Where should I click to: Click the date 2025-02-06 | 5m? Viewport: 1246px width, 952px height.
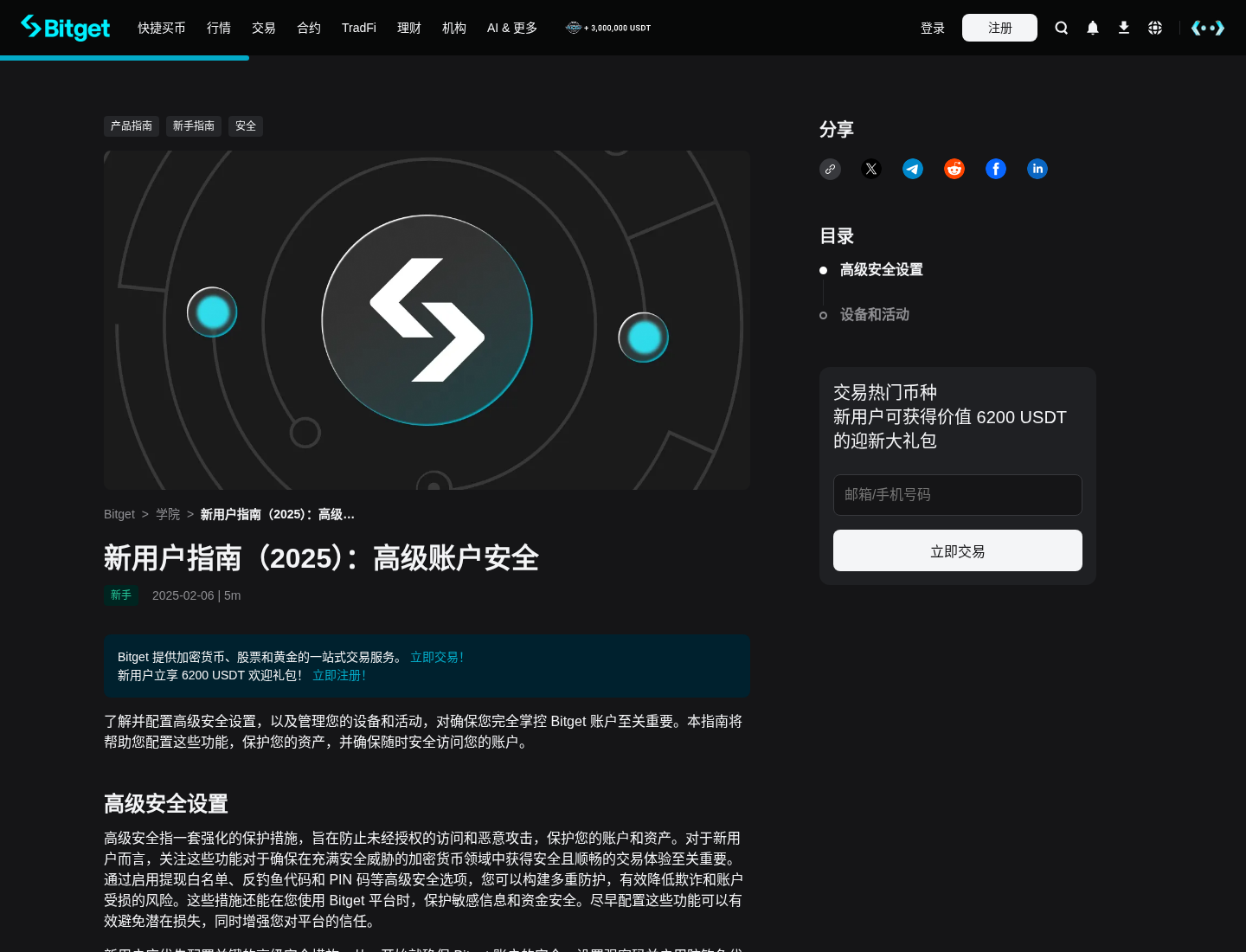coord(196,595)
